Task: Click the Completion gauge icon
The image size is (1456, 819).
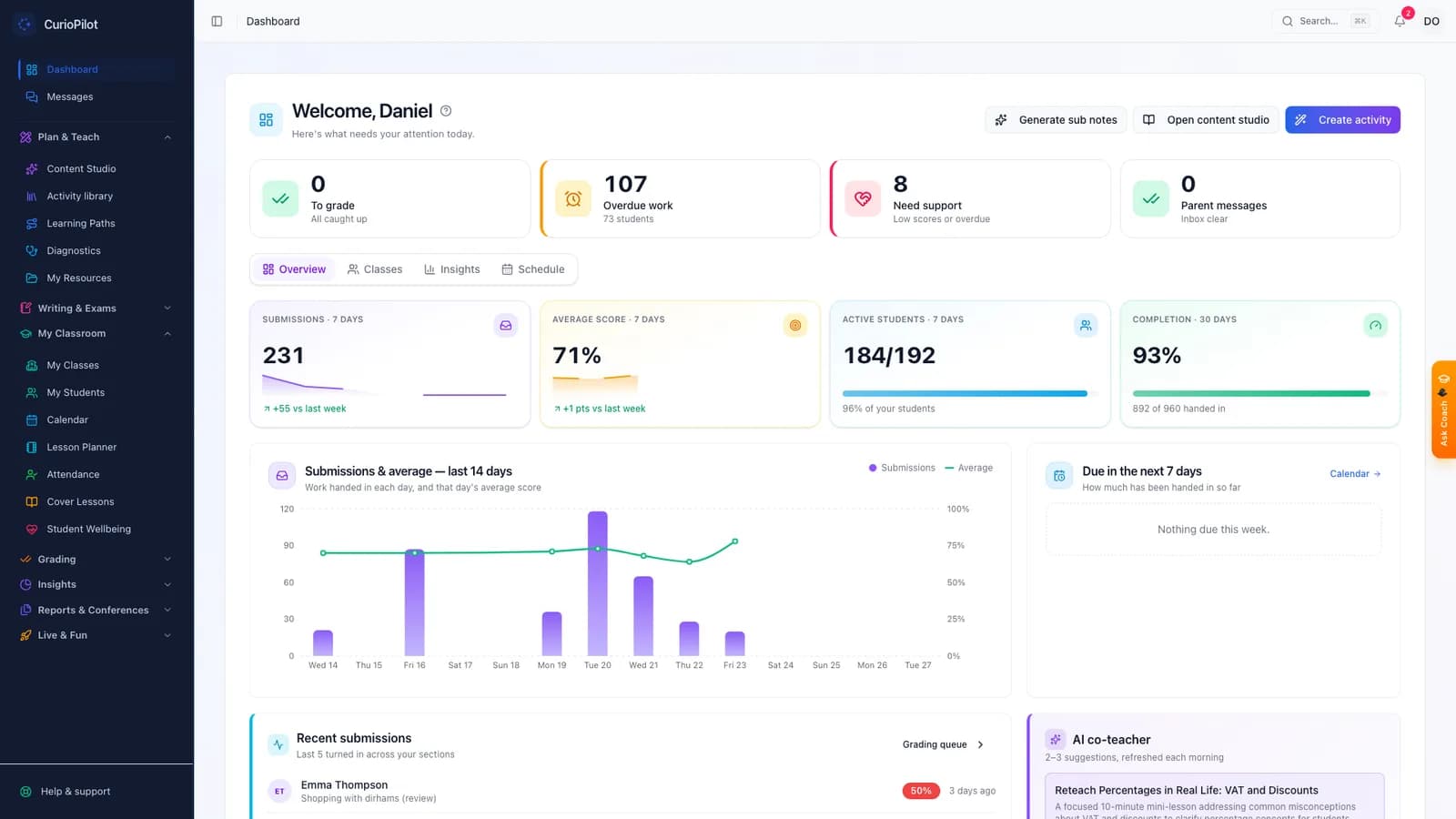Action: point(1375,325)
